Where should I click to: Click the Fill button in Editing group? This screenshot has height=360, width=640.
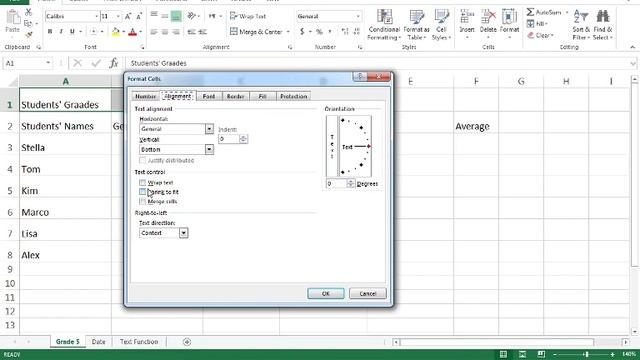[x=537, y=24]
